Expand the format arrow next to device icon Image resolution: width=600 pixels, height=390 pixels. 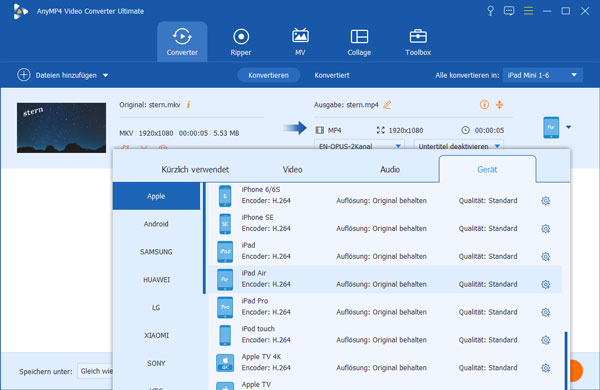[569, 127]
